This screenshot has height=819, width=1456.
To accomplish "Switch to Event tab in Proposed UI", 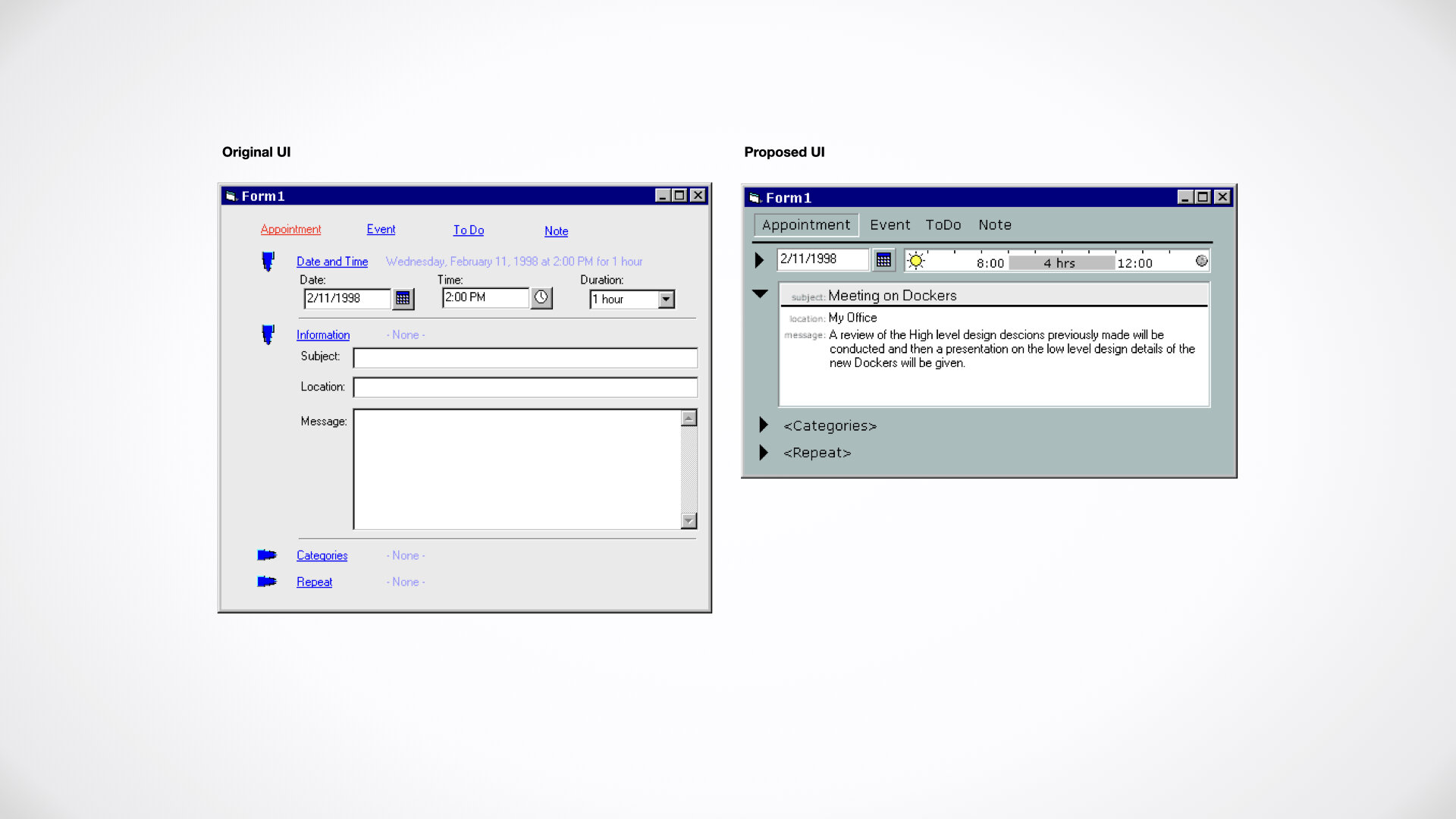I will [890, 225].
